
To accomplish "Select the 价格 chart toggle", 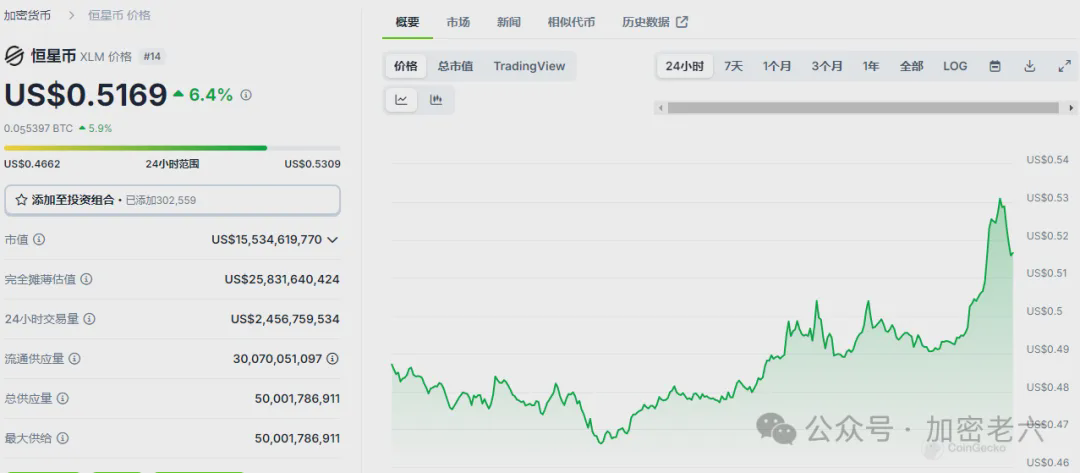I will [406, 66].
